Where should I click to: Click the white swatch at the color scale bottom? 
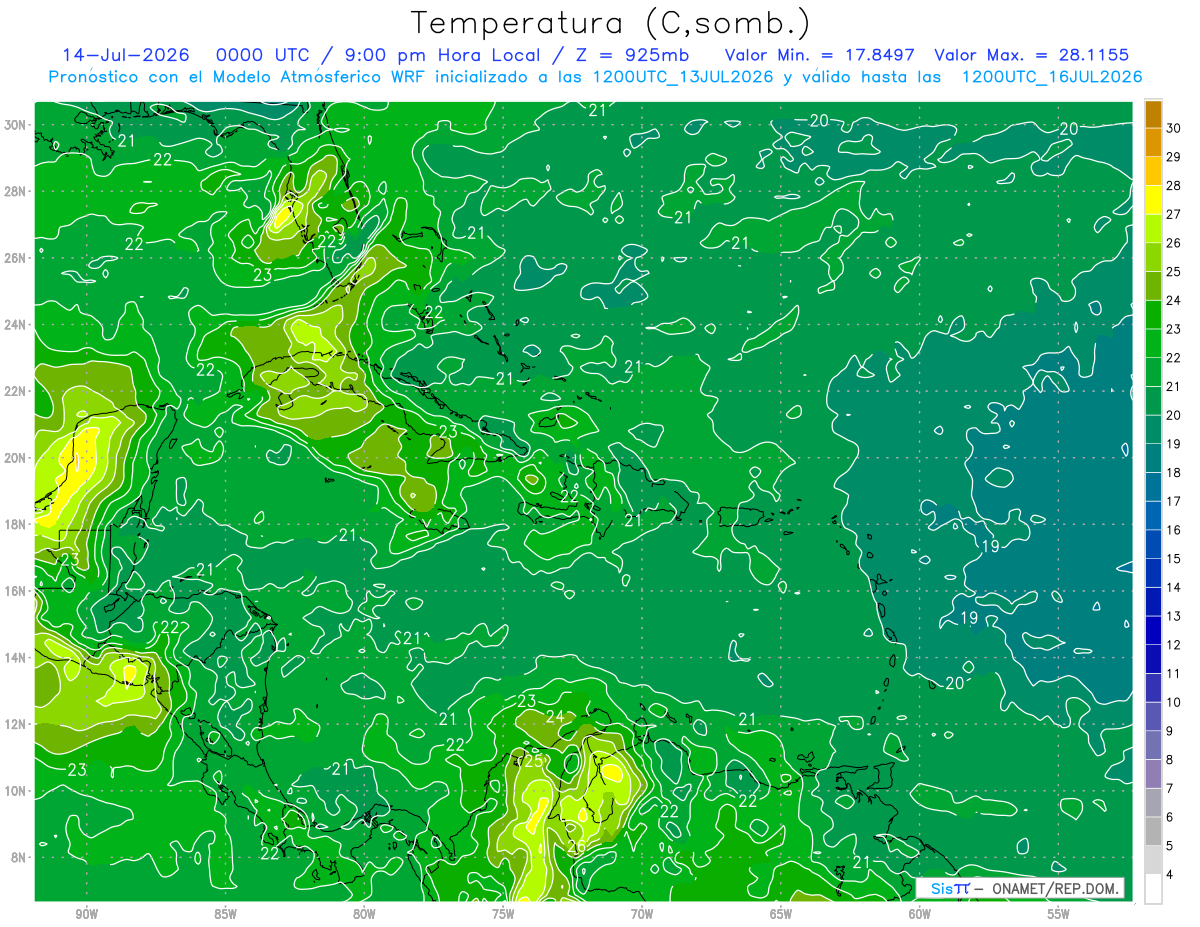(x=1153, y=889)
